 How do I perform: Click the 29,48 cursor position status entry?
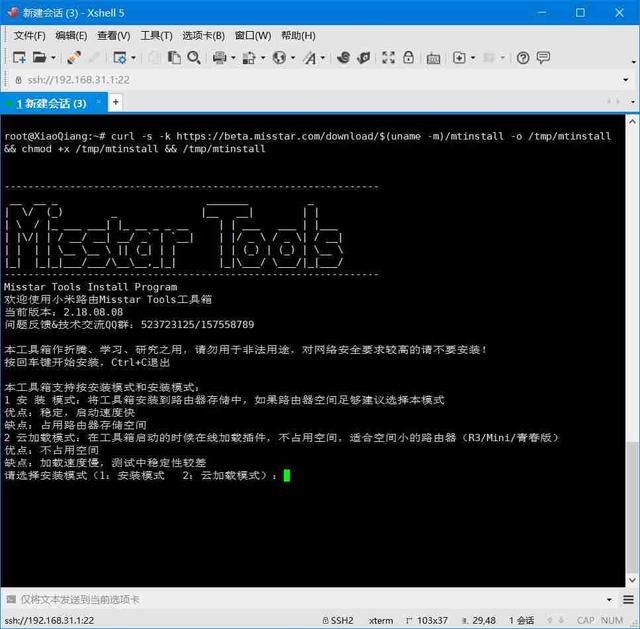479,621
